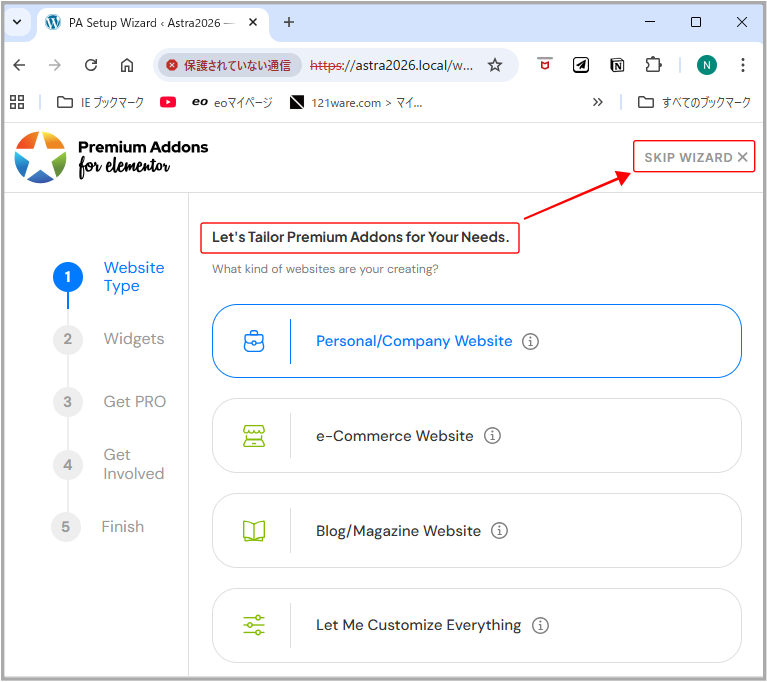Show hidden bookmarks via the chevron overflow

598,102
